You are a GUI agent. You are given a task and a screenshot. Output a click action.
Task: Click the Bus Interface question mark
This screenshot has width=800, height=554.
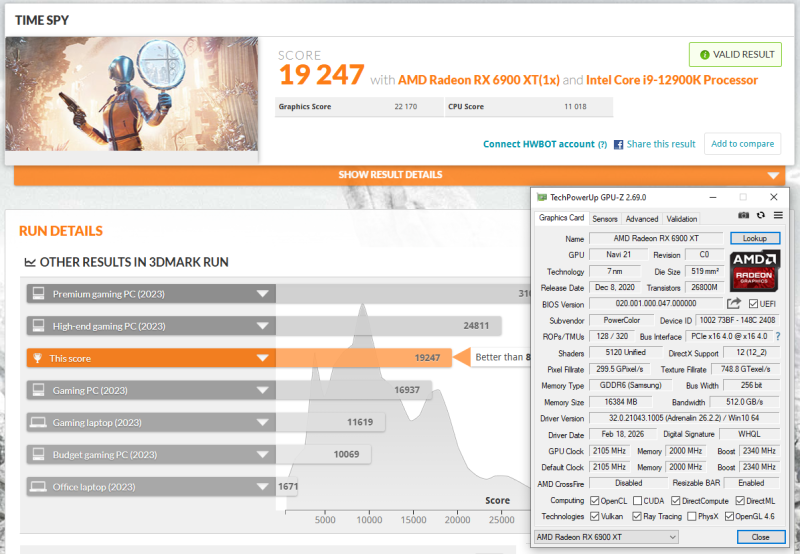(778, 336)
